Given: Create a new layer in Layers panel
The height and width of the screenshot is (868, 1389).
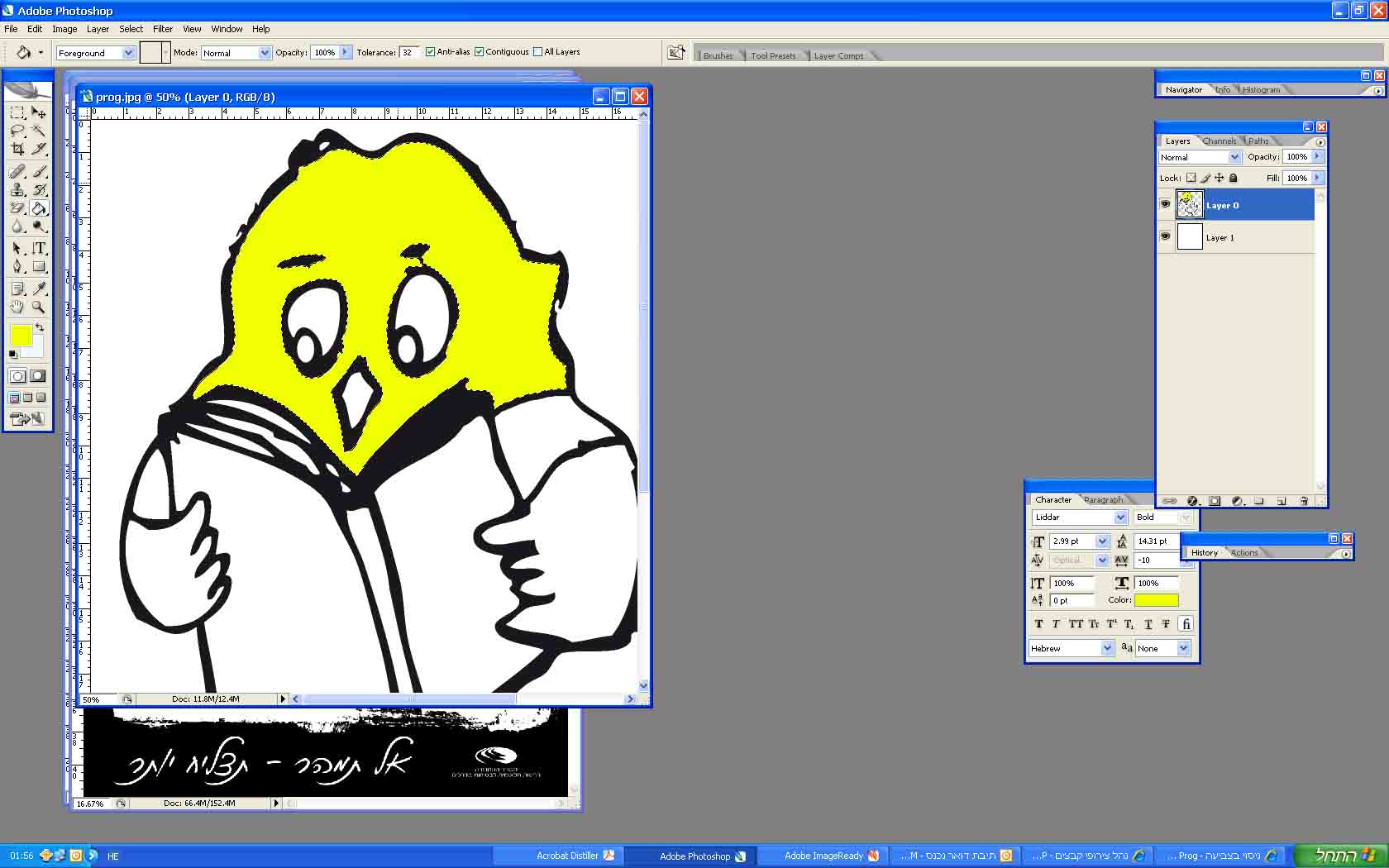Looking at the screenshot, I should point(1282,501).
